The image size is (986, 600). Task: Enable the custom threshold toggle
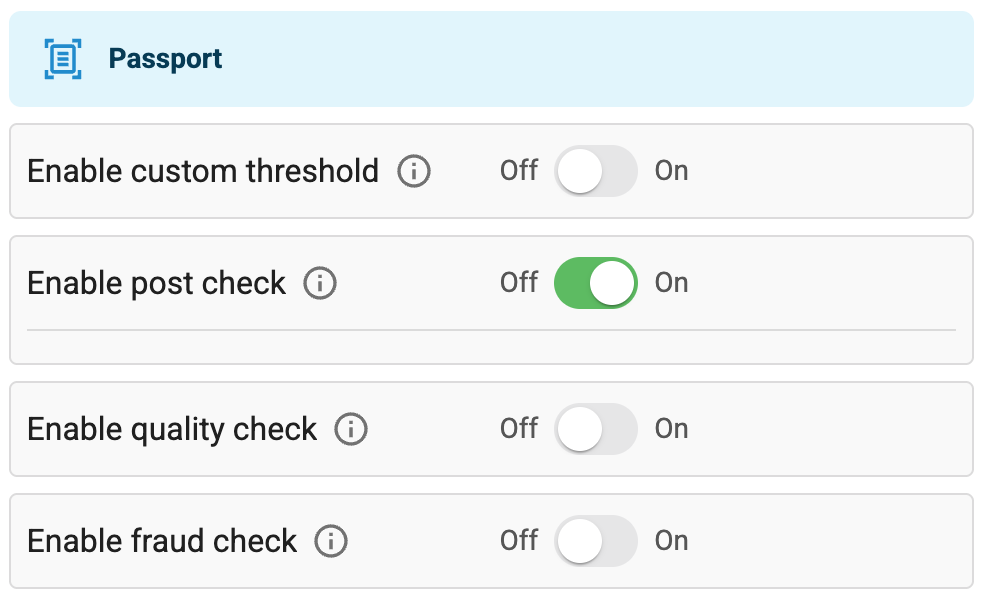[x=595, y=171]
